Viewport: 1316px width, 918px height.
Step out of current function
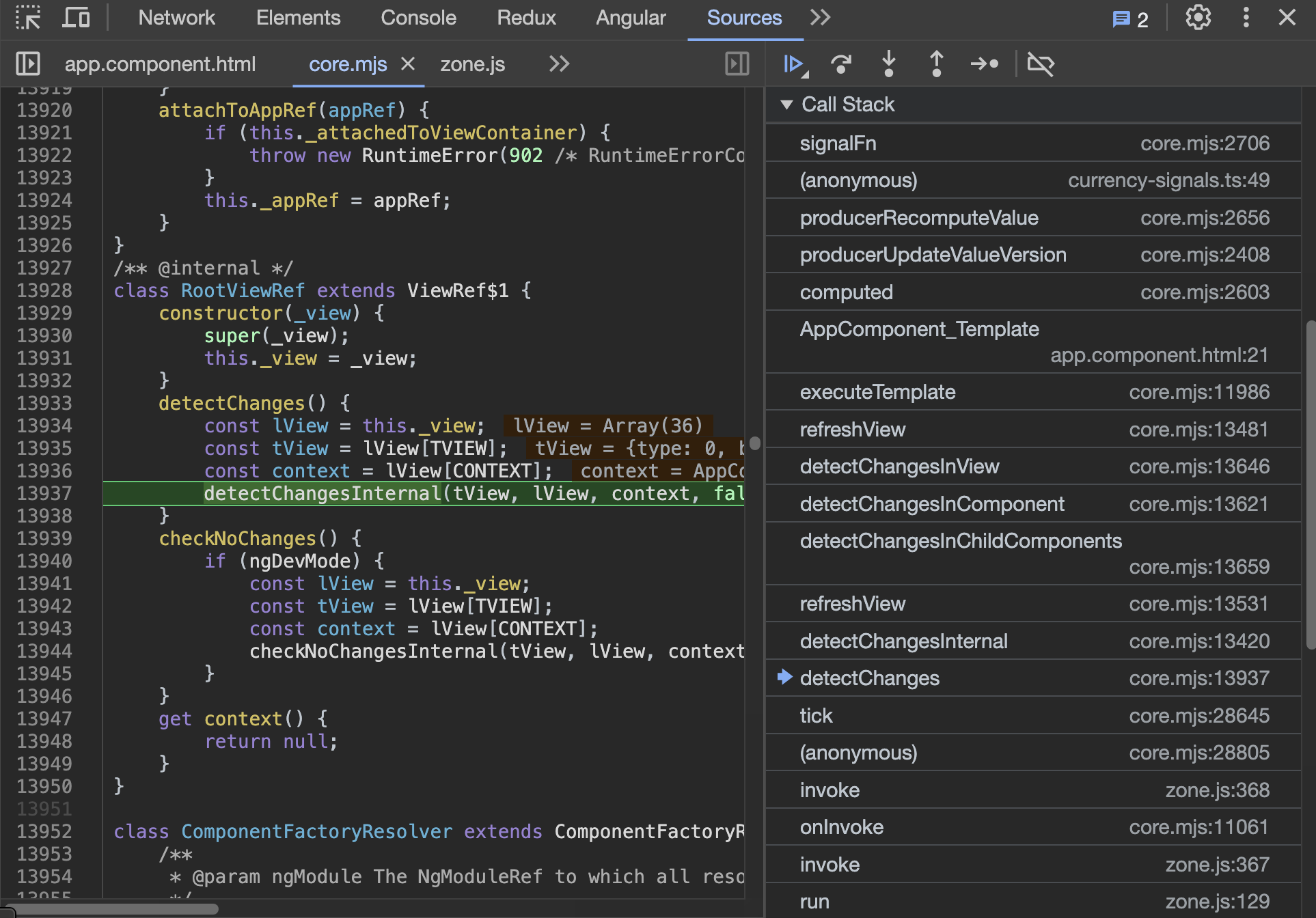click(936, 64)
